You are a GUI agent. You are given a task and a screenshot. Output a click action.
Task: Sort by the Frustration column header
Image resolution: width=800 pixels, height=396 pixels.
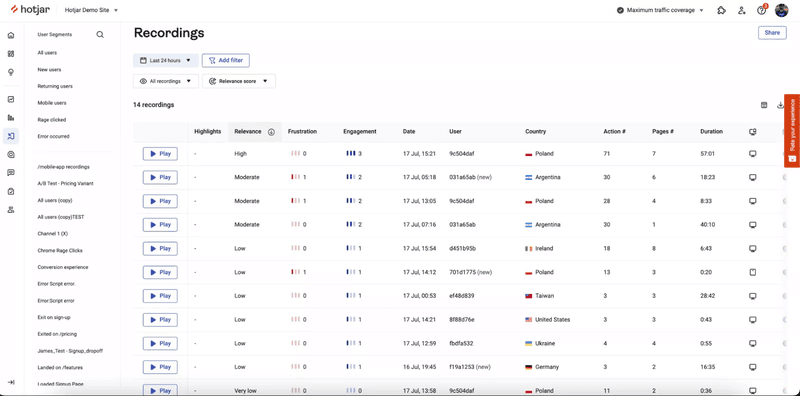pyautogui.click(x=303, y=132)
